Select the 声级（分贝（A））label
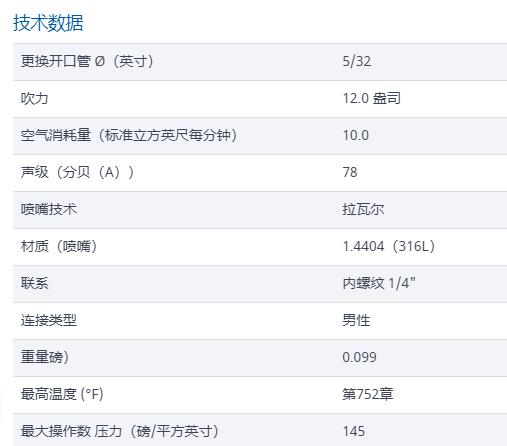 (77, 172)
